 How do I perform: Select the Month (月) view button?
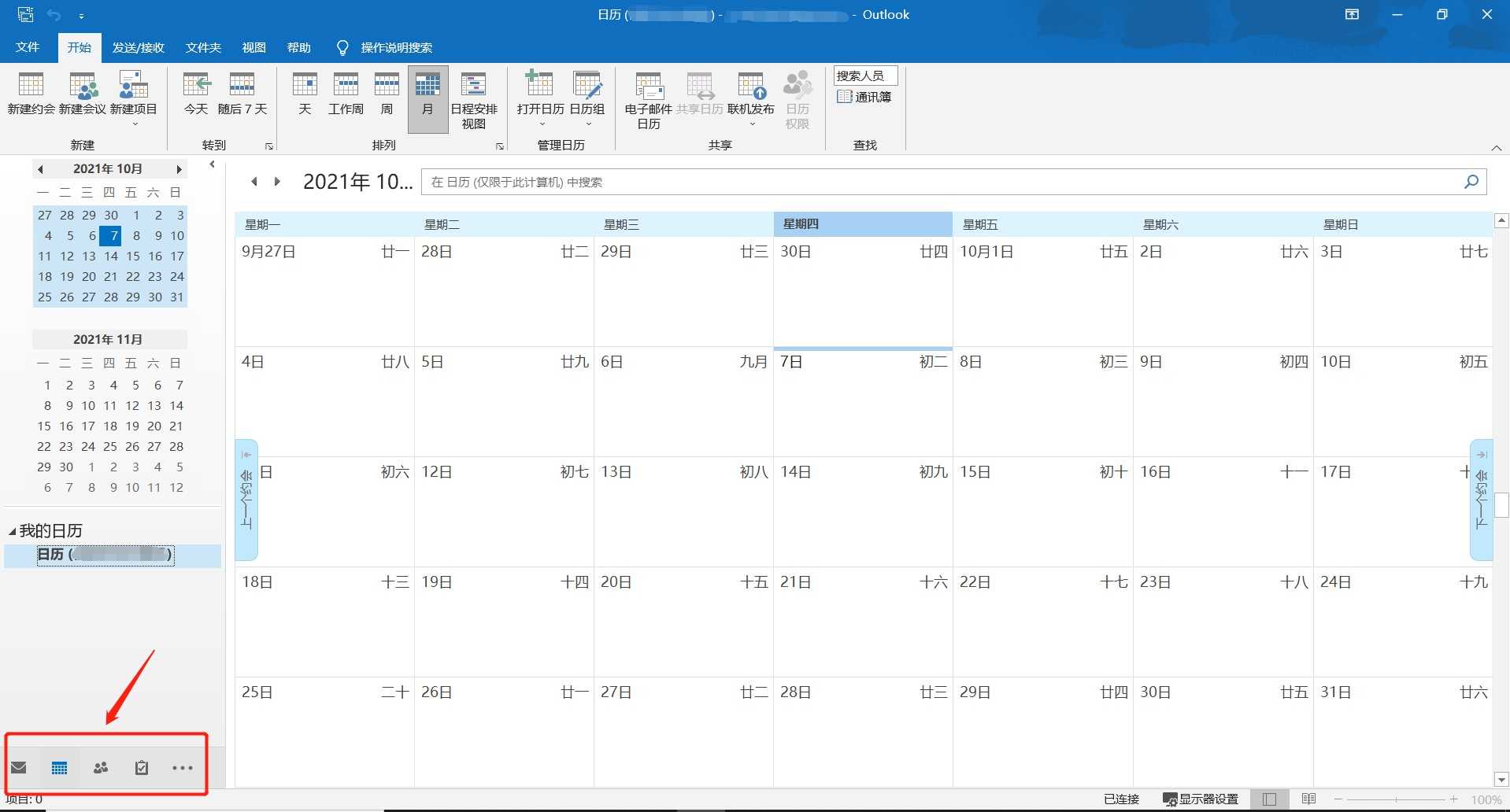pyautogui.click(x=427, y=99)
